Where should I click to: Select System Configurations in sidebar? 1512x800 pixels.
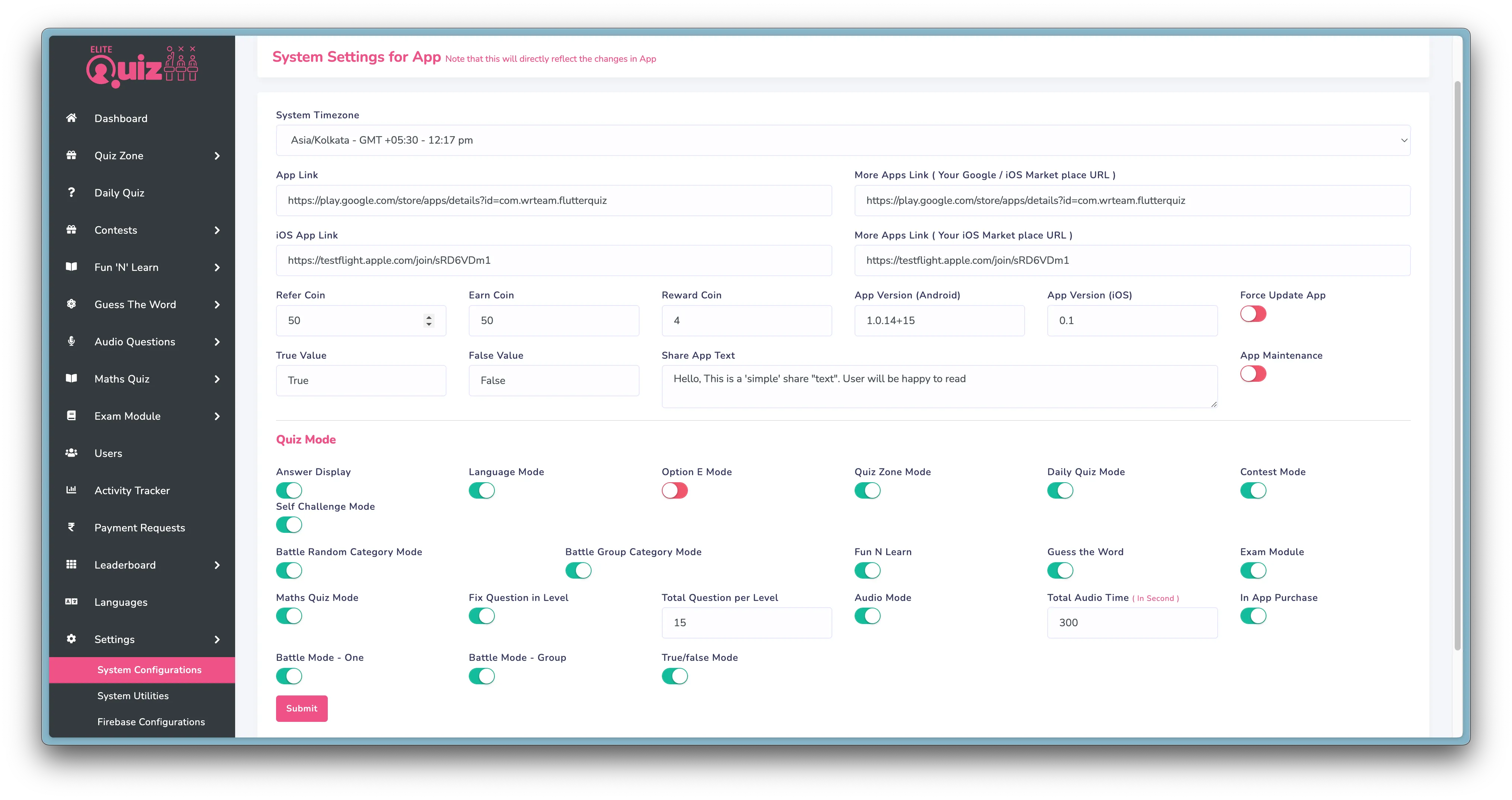(149, 669)
